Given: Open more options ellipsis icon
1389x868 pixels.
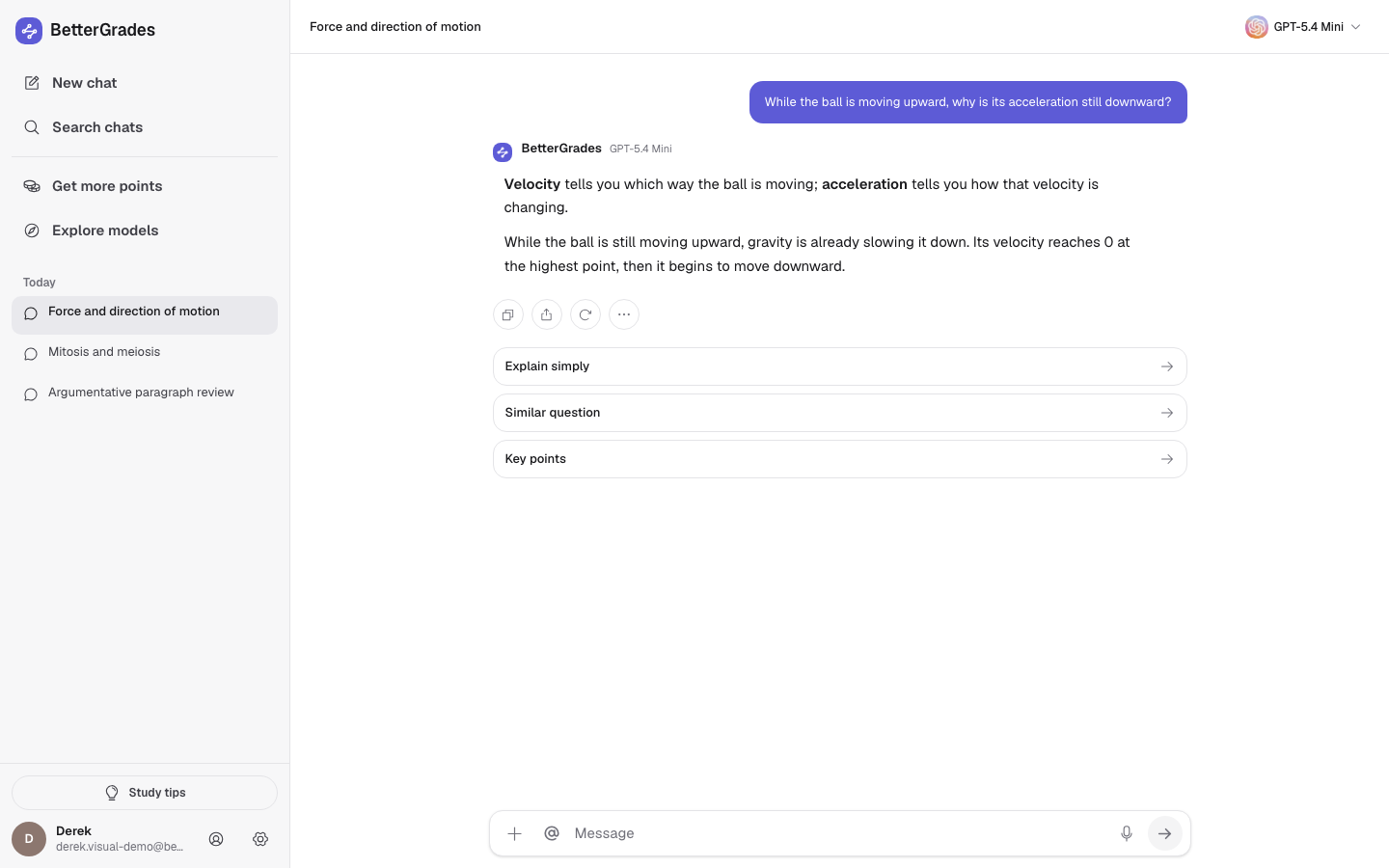Looking at the screenshot, I should tap(624, 314).
